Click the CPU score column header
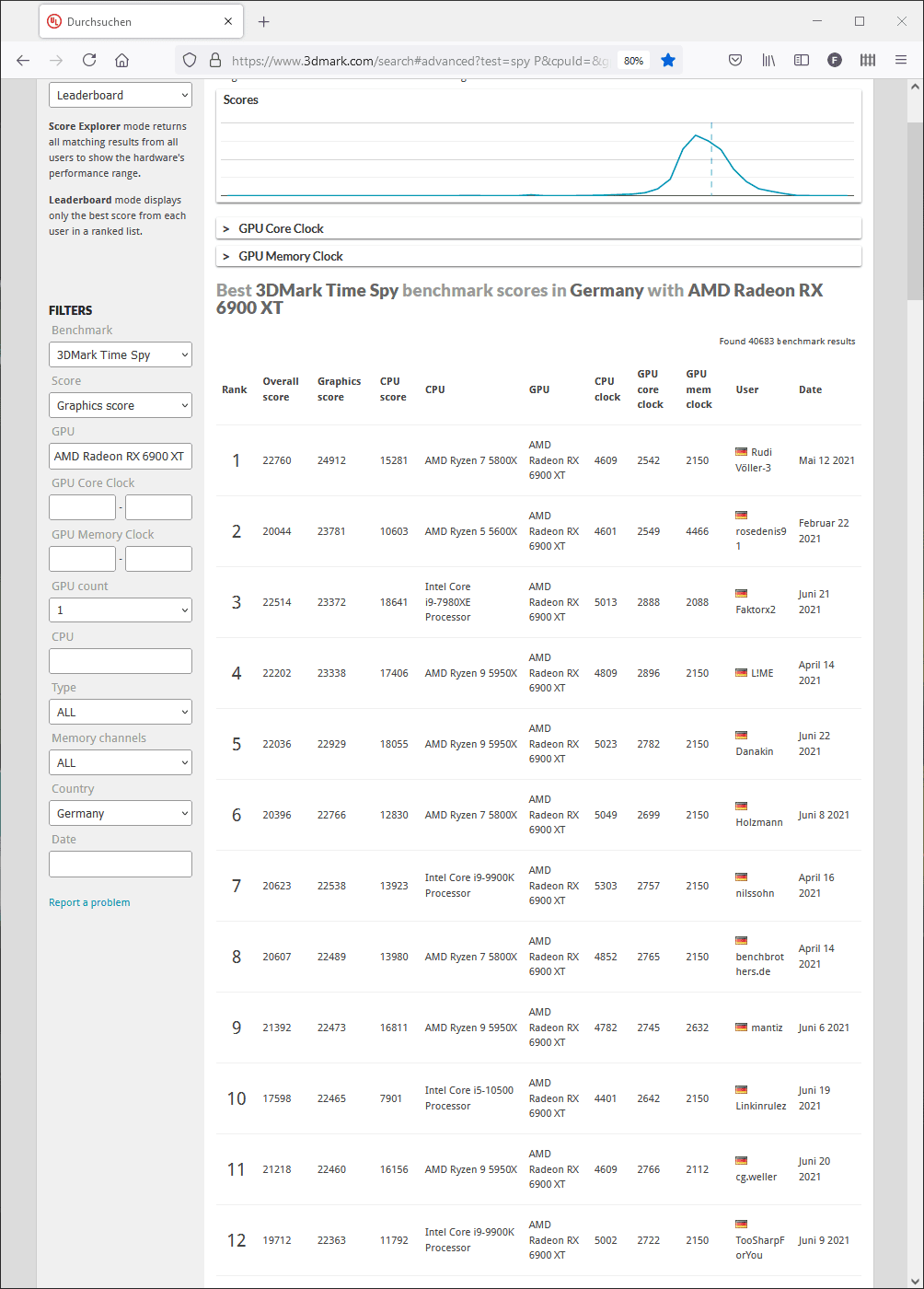The width and height of the screenshot is (924, 1289). 393,389
